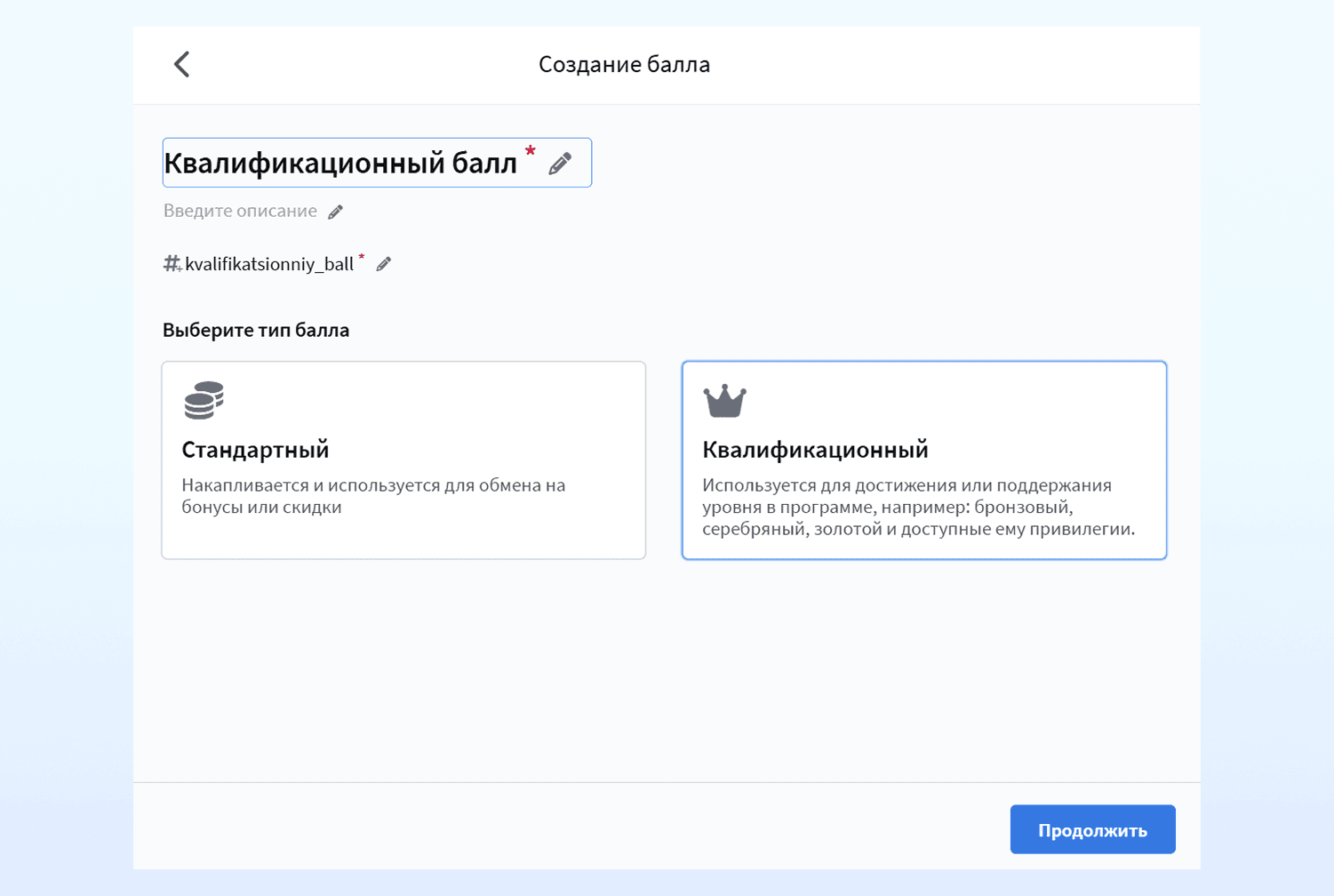
Task: Click the Продолжить button
Action: coord(1092,829)
